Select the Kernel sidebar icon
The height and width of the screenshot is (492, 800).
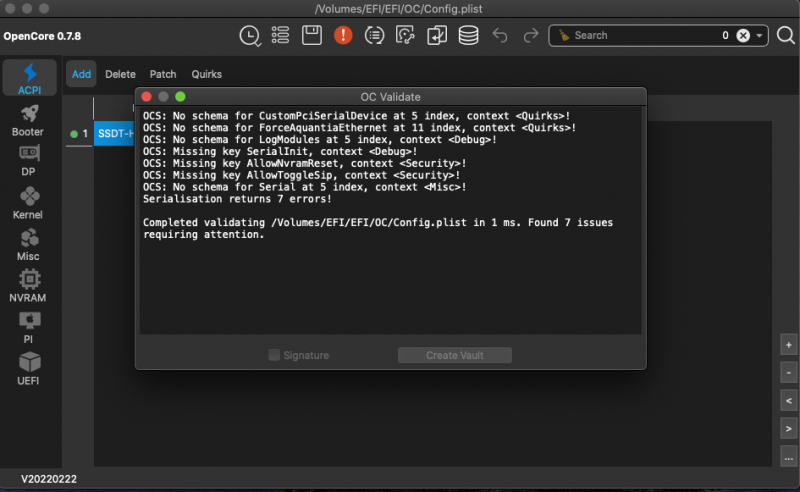[x=27, y=203]
